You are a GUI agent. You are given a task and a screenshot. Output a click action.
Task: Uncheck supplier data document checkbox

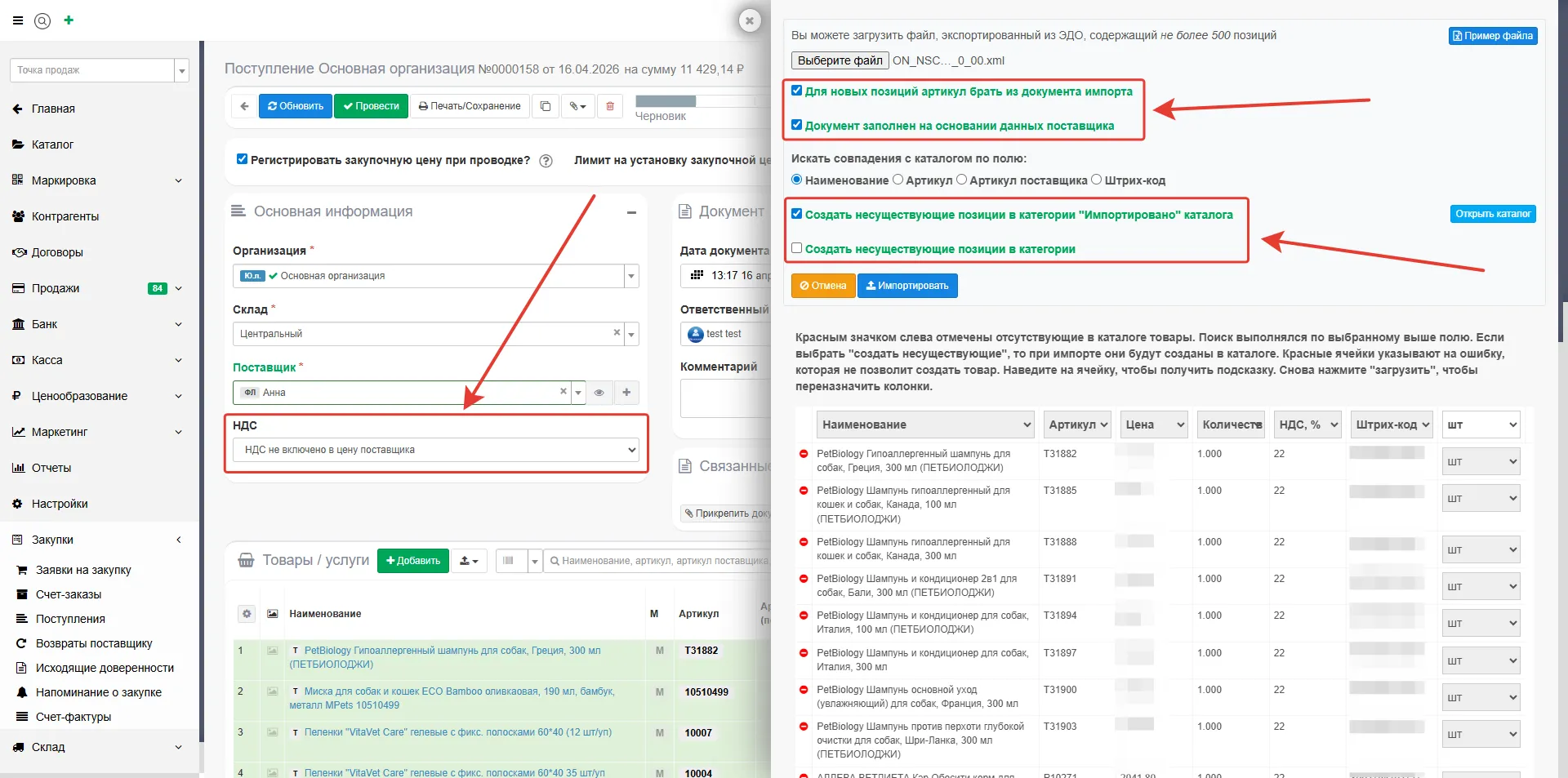(x=796, y=125)
